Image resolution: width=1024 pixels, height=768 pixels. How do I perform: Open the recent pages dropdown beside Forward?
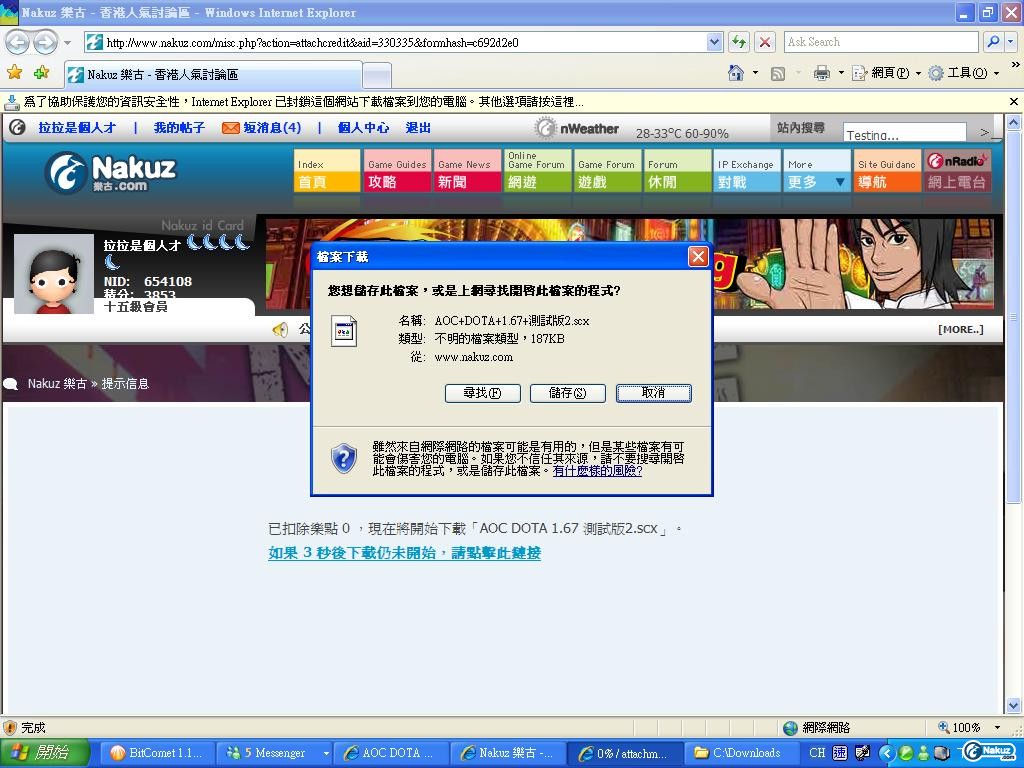pyautogui.click(x=67, y=43)
